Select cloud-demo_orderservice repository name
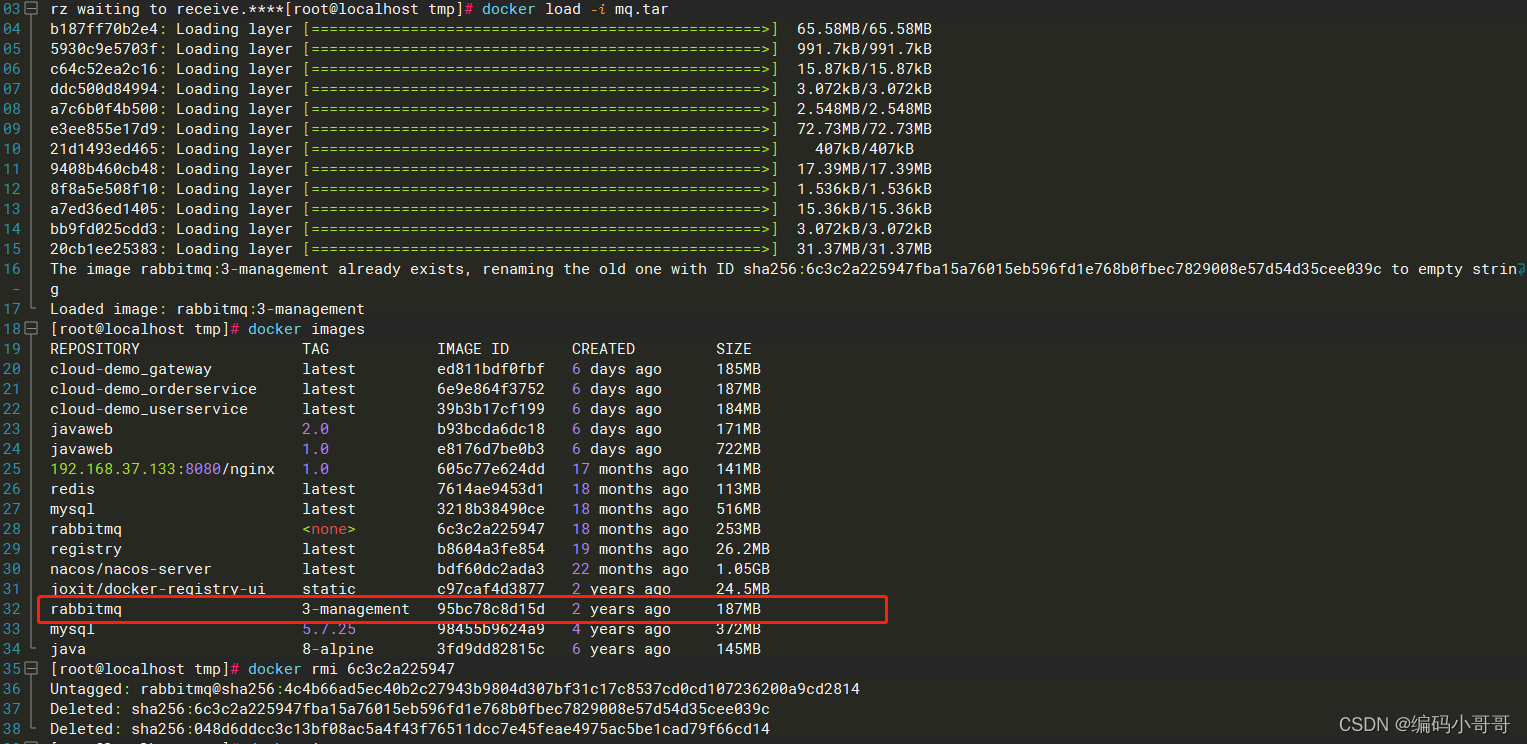 tap(153, 389)
